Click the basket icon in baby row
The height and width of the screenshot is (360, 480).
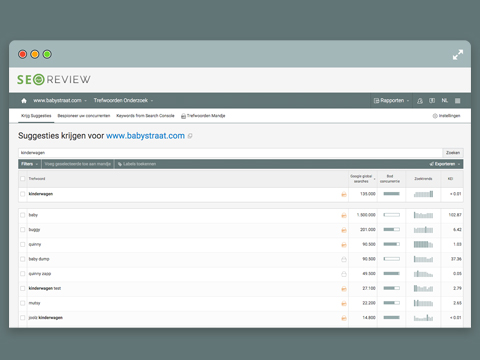pyautogui.click(x=344, y=215)
